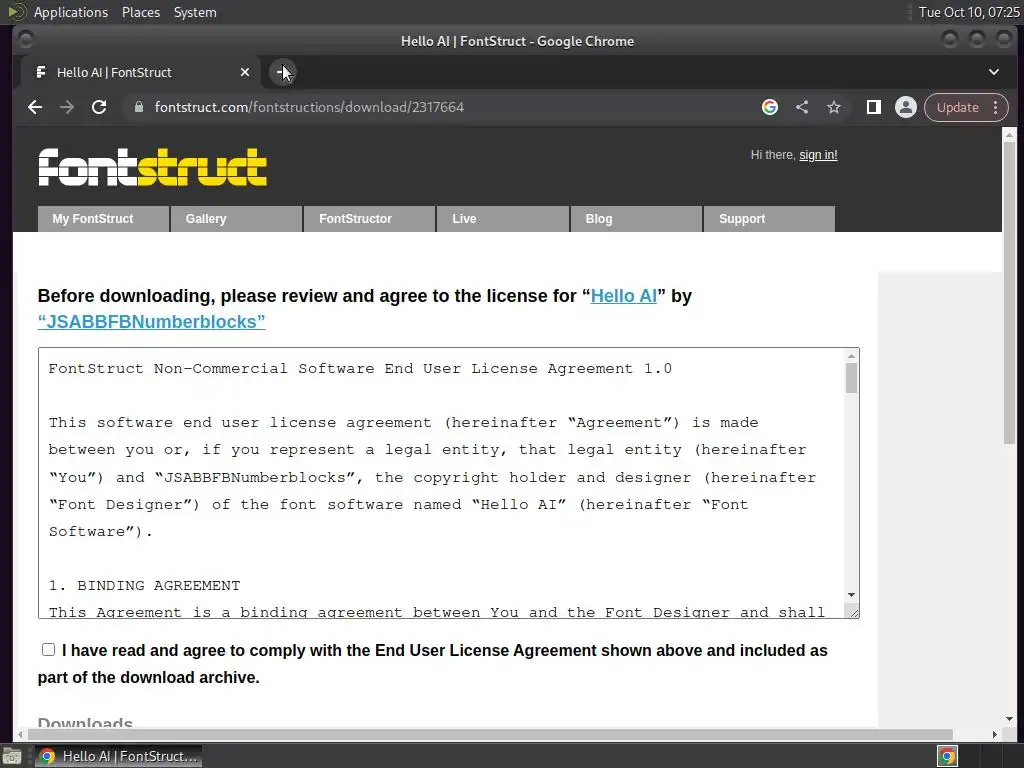Bookmark this page with the star

tap(834, 107)
